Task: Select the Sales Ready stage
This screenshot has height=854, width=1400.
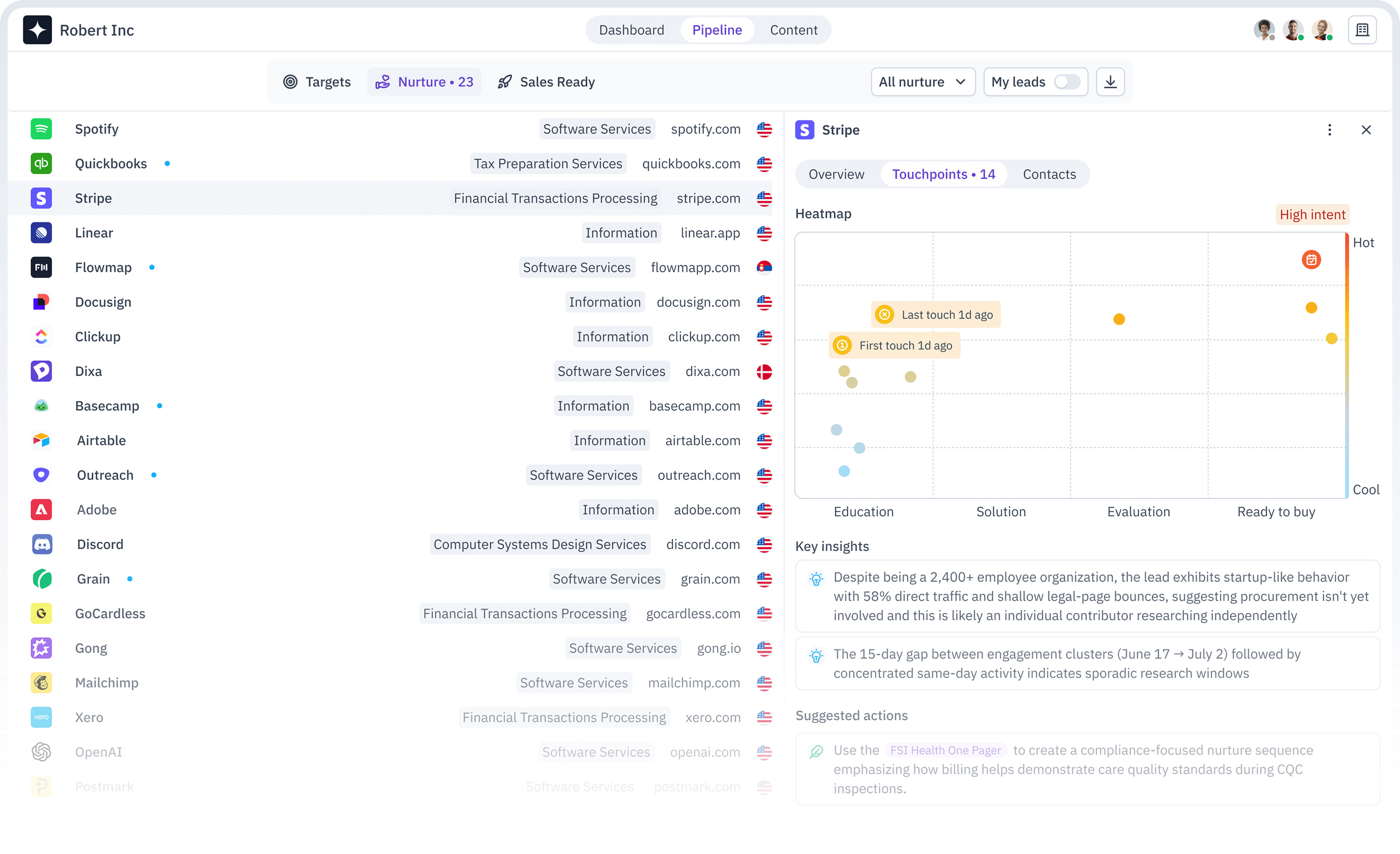Action: (x=546, y=82)
